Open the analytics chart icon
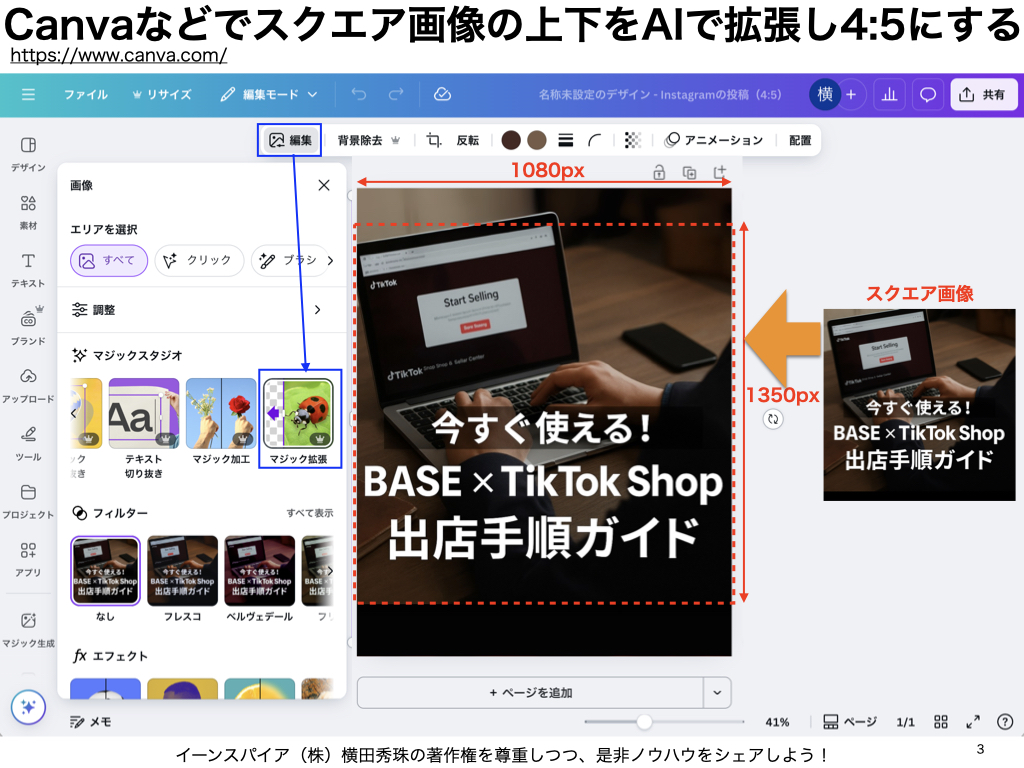Image resolution: width=1024 pixels, height=768 pixels. [889, 95]
